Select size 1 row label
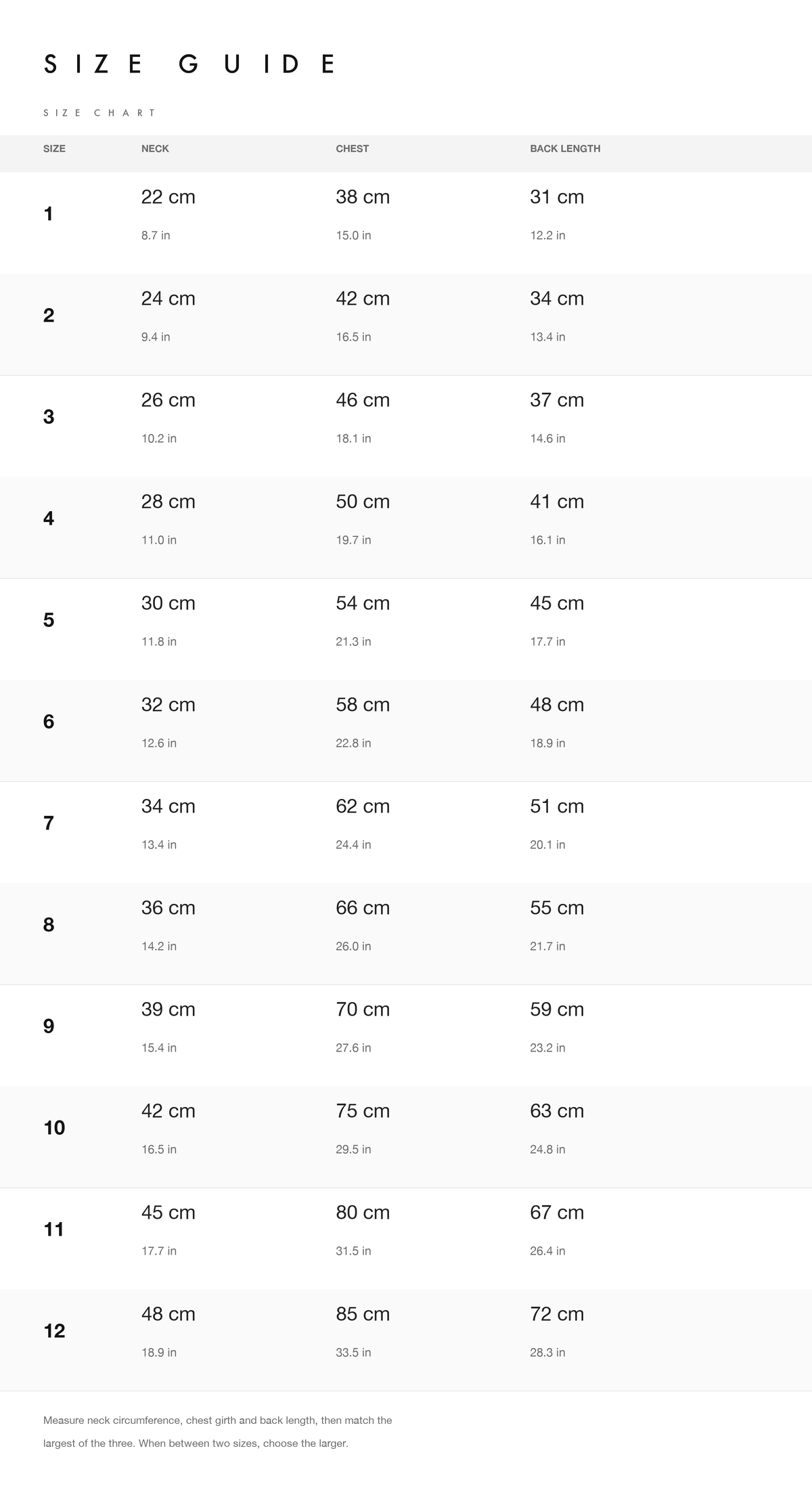 tap(48, 214)
